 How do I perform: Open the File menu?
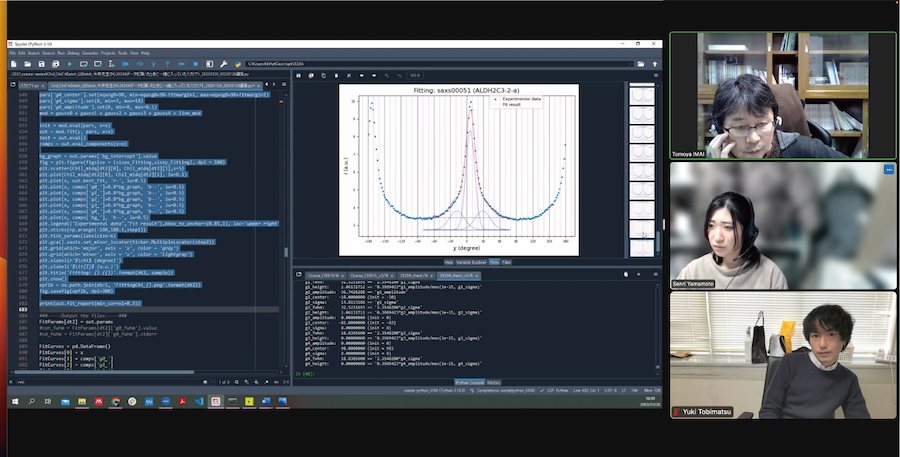click(x=13, y=53)
